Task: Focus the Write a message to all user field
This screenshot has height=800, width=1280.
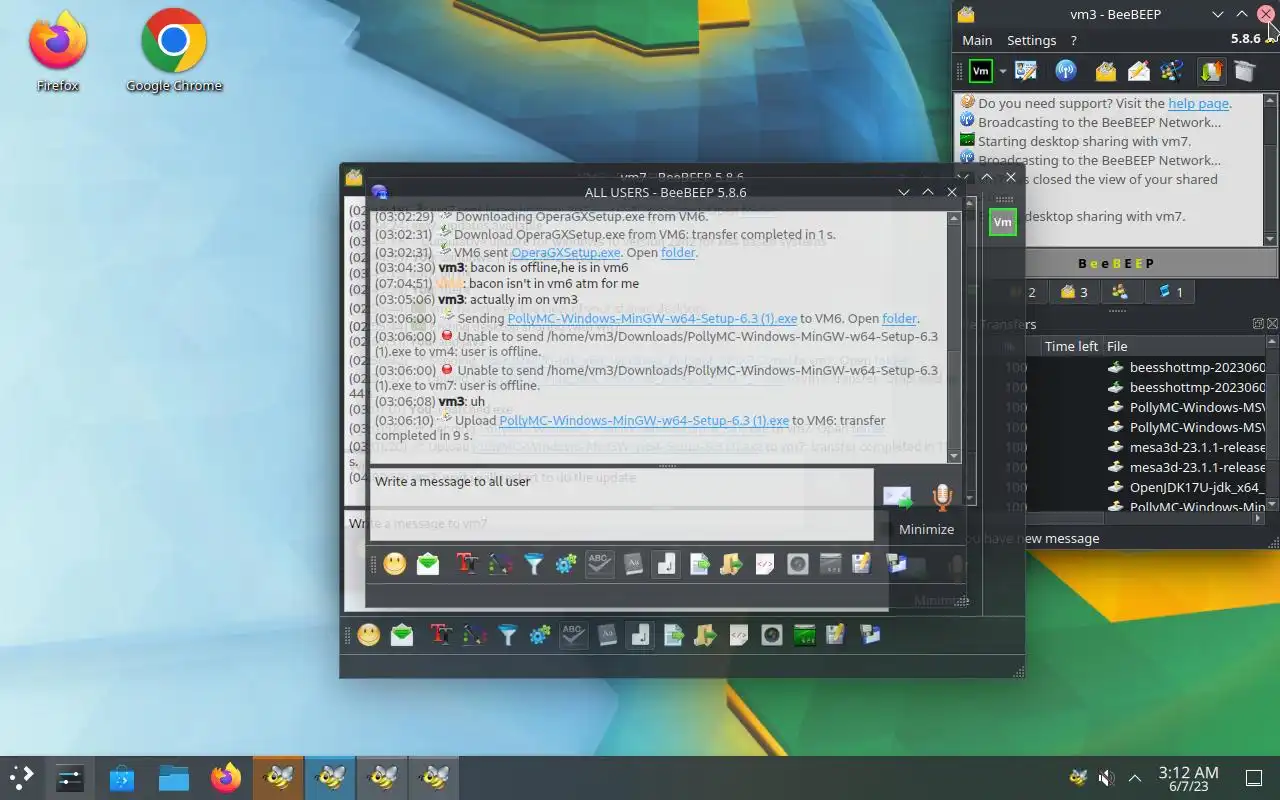Action: pos(621,505)
